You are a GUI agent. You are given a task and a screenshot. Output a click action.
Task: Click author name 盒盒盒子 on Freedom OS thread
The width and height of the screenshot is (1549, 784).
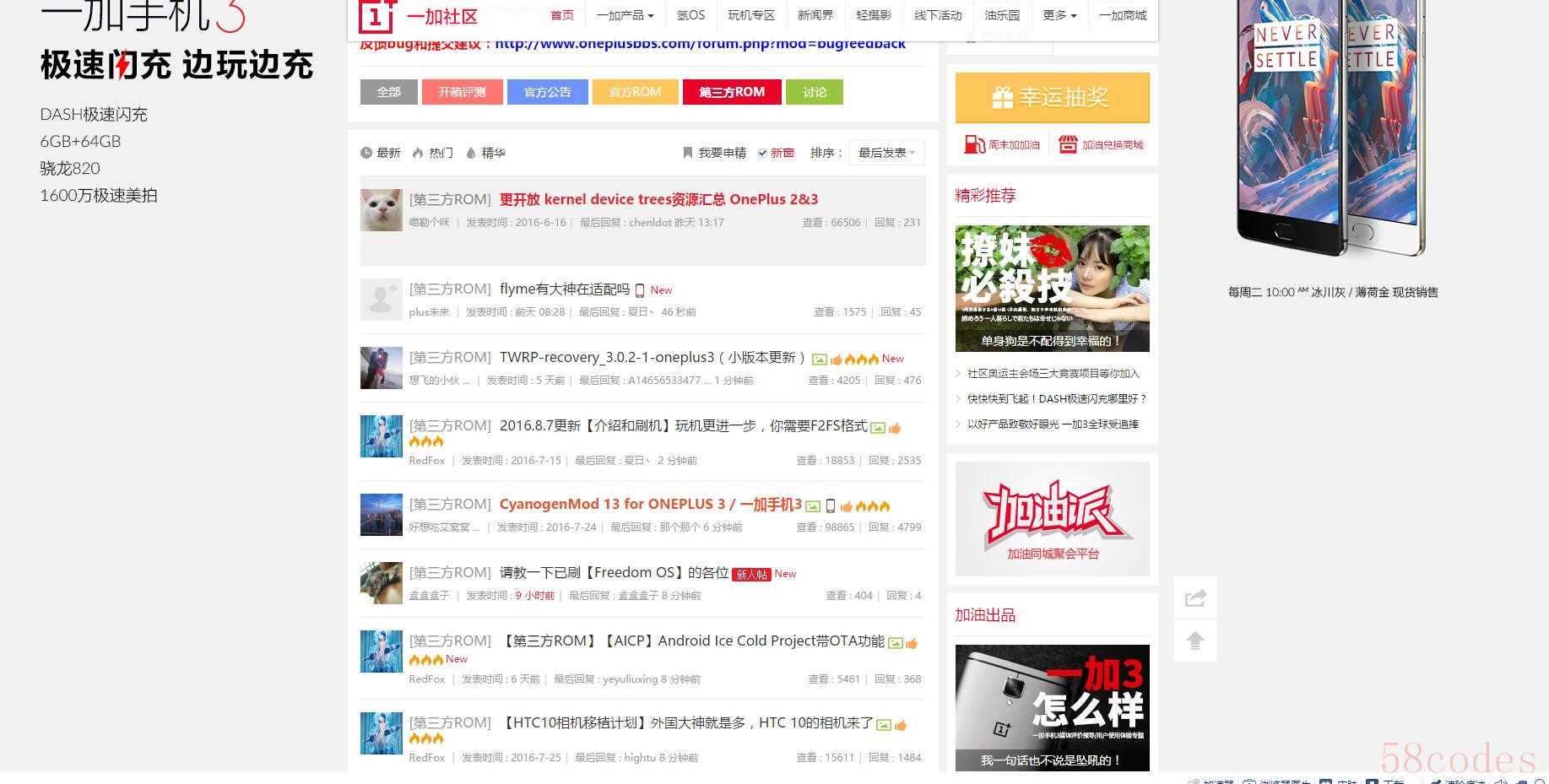pos(430,595)
